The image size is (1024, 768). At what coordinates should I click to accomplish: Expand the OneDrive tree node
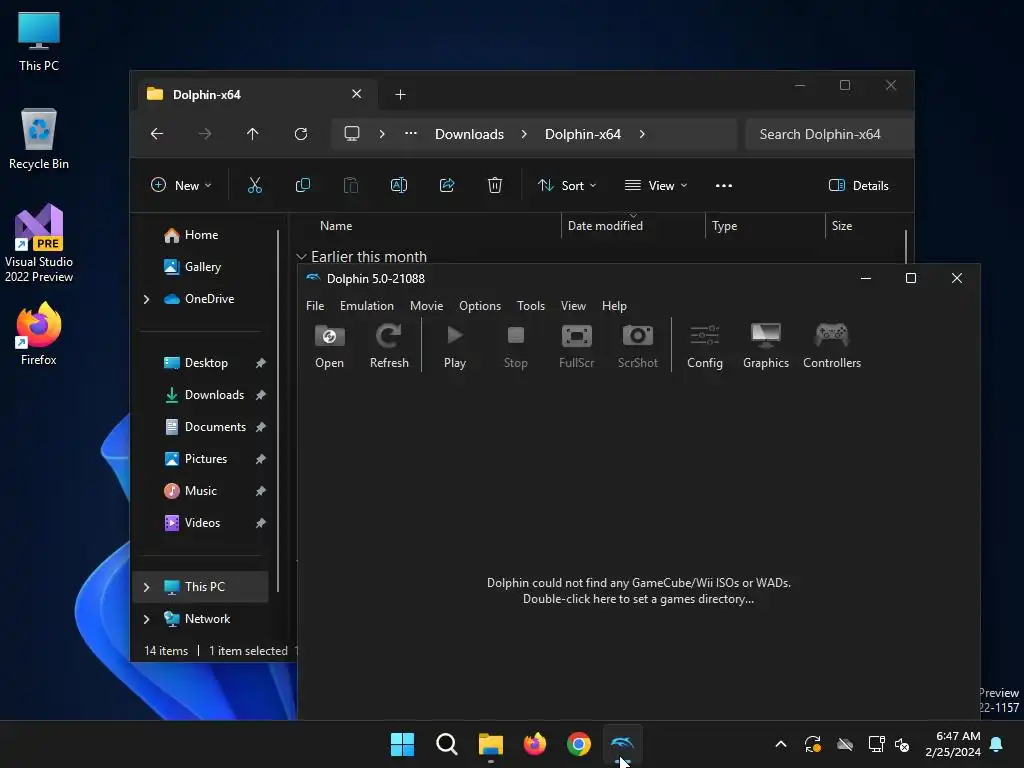pos(146,299)
